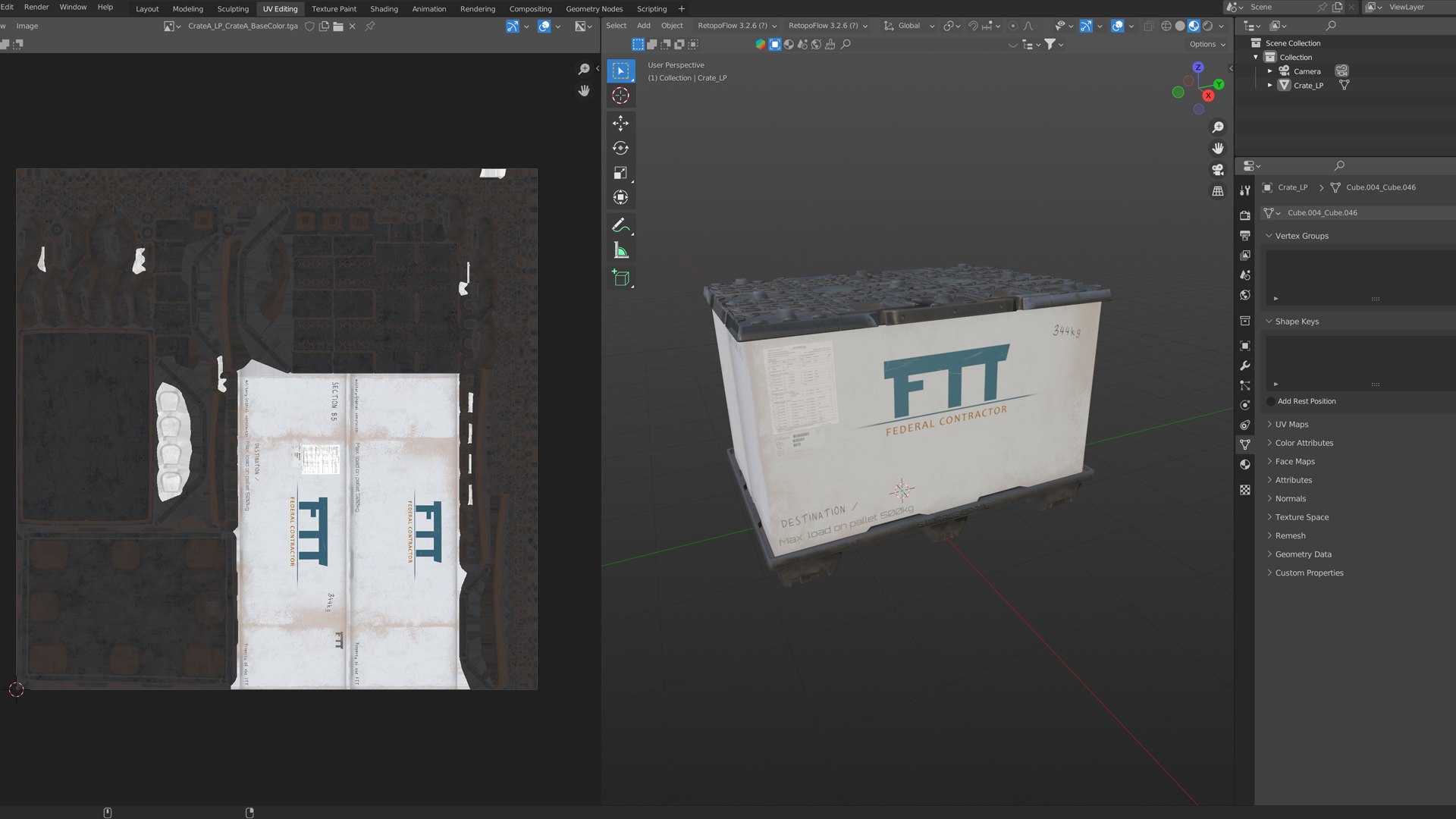
Task: Toggle overlays in the 3D viewport header
Action: 1118,26
